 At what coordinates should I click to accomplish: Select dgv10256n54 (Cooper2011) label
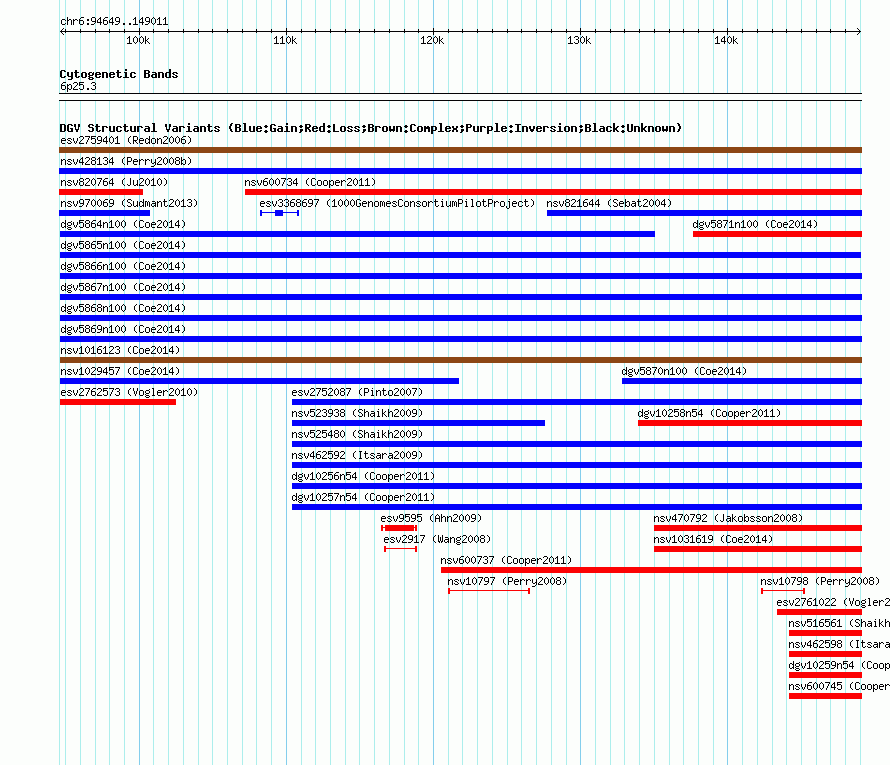pyautogui.click(x=363, y=476)
